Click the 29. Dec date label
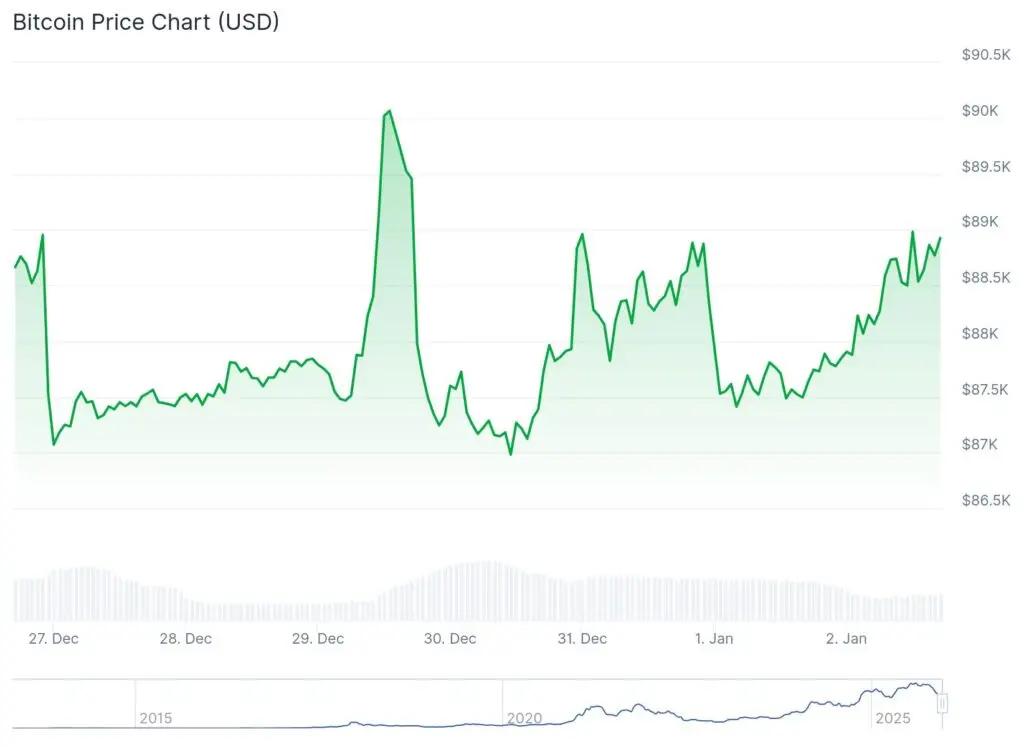This screenshot has height=747, width=1024. coord(317,638)
